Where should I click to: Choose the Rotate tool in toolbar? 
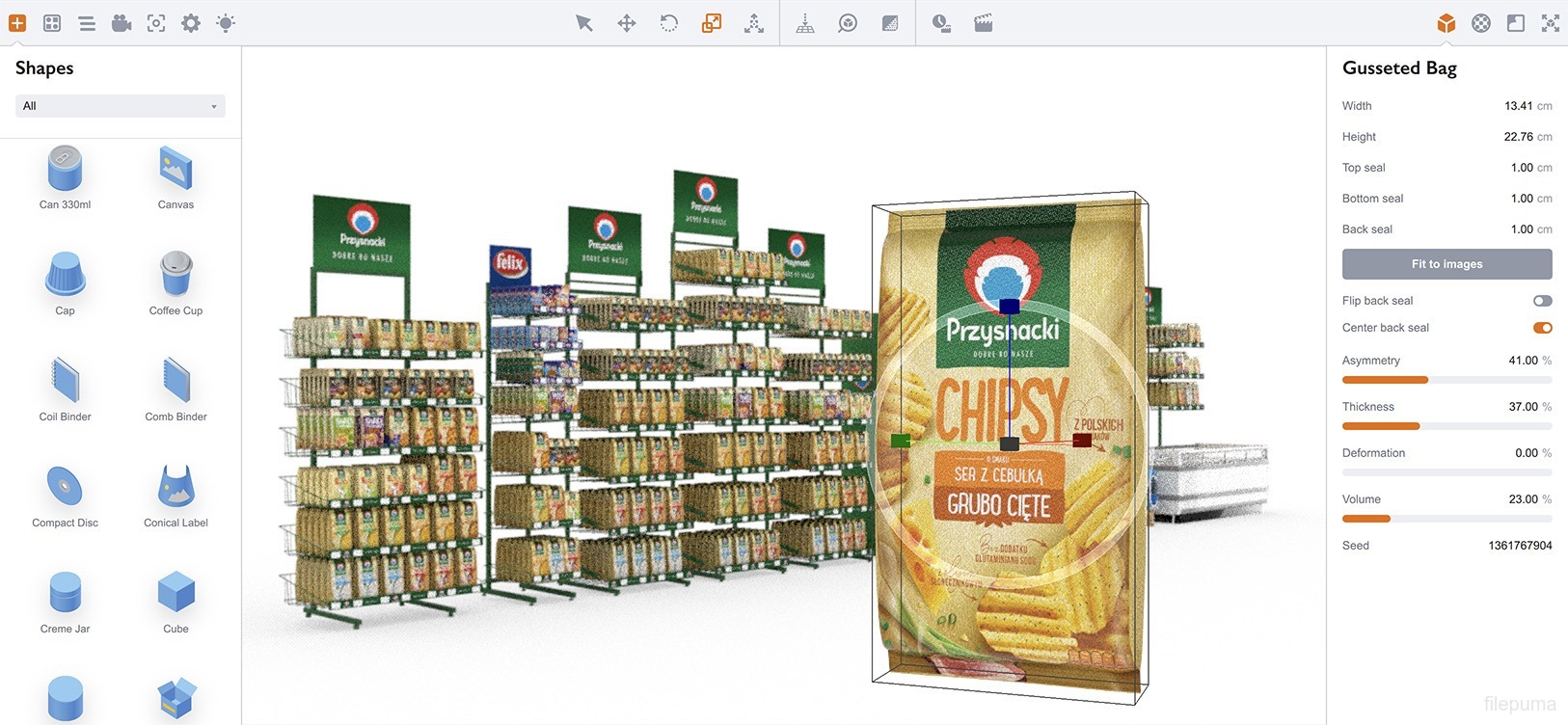[668, 23]
